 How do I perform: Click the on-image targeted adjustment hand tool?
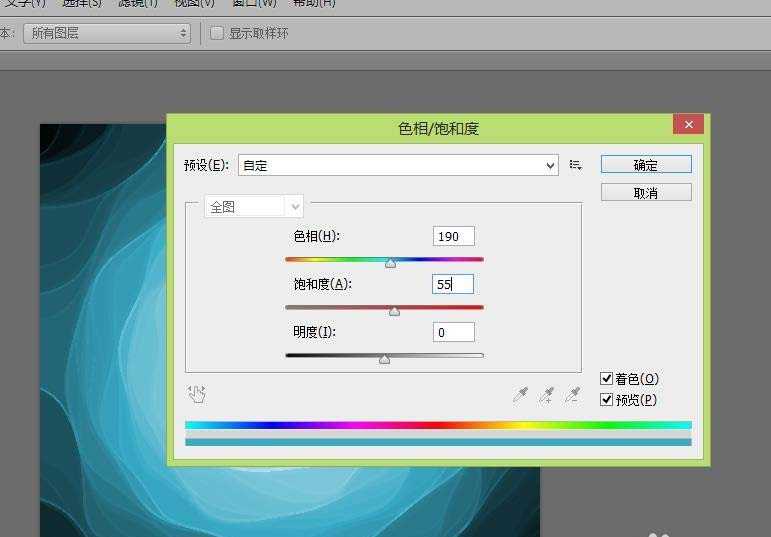coord(197,394)
